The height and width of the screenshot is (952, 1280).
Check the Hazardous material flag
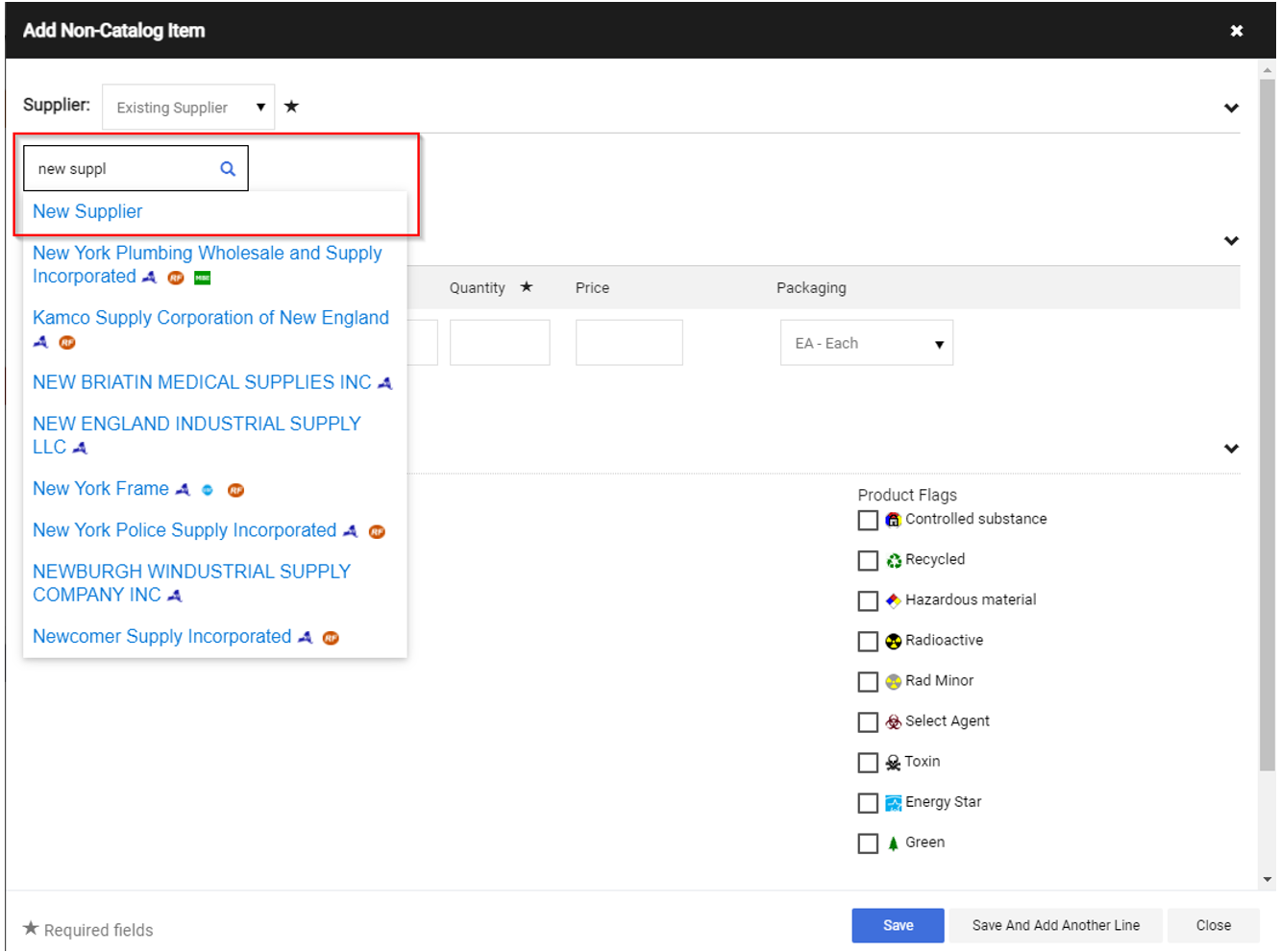(x=868, y=601)
